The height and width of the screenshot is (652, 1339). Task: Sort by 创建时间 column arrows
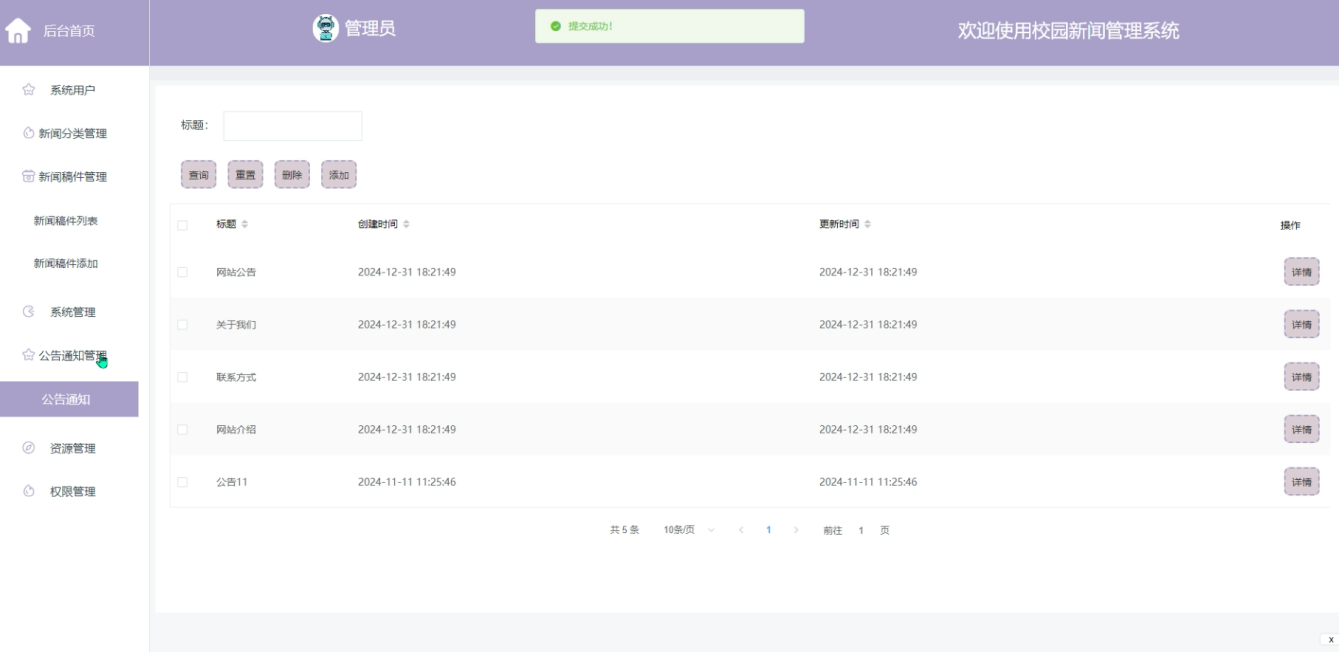(406, 224)
